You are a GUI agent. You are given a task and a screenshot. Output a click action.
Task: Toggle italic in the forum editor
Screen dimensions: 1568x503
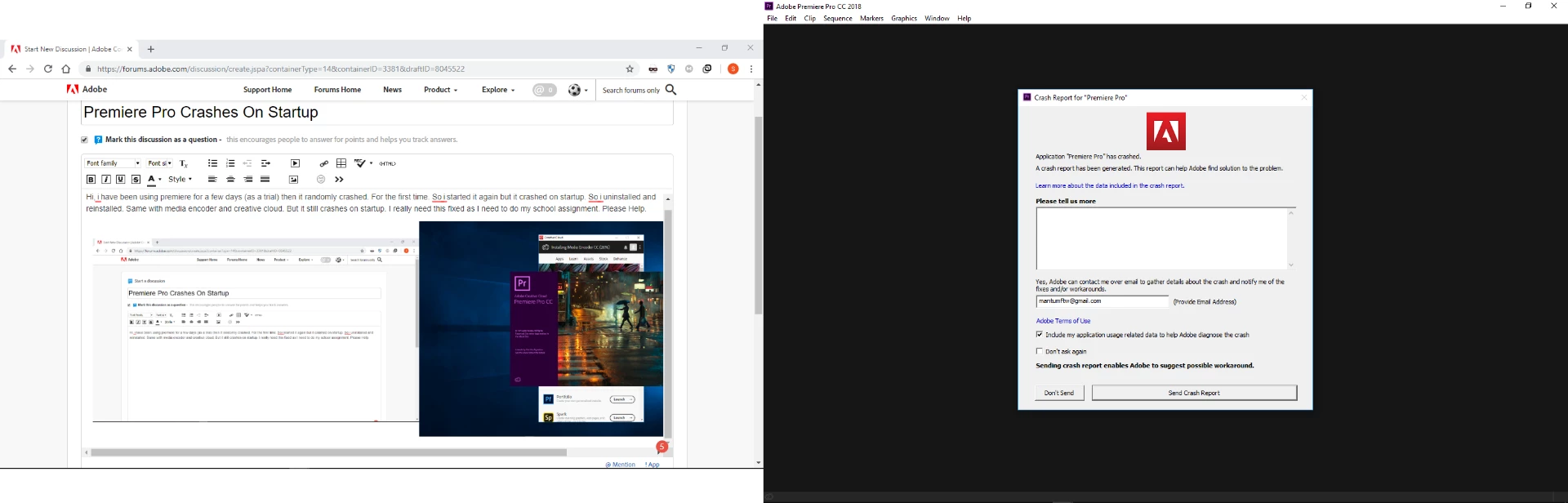click(106, 180)
